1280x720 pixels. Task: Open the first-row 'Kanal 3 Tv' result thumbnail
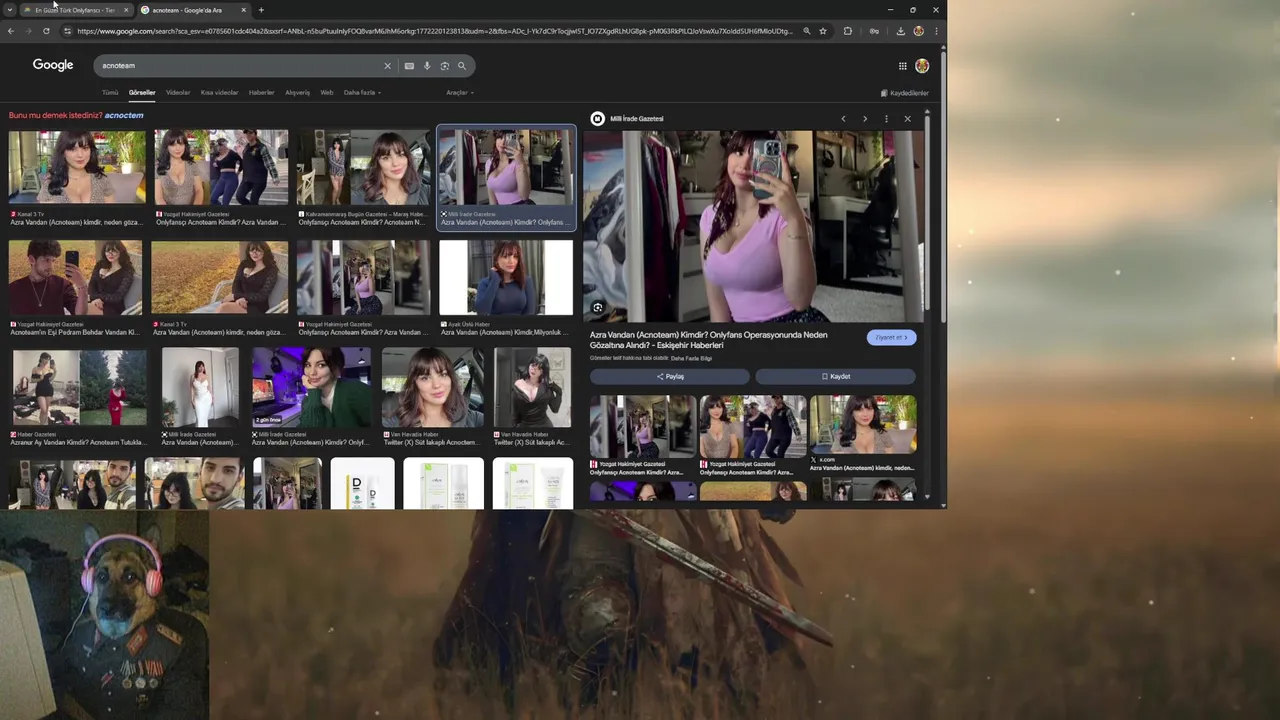point(77,167)
